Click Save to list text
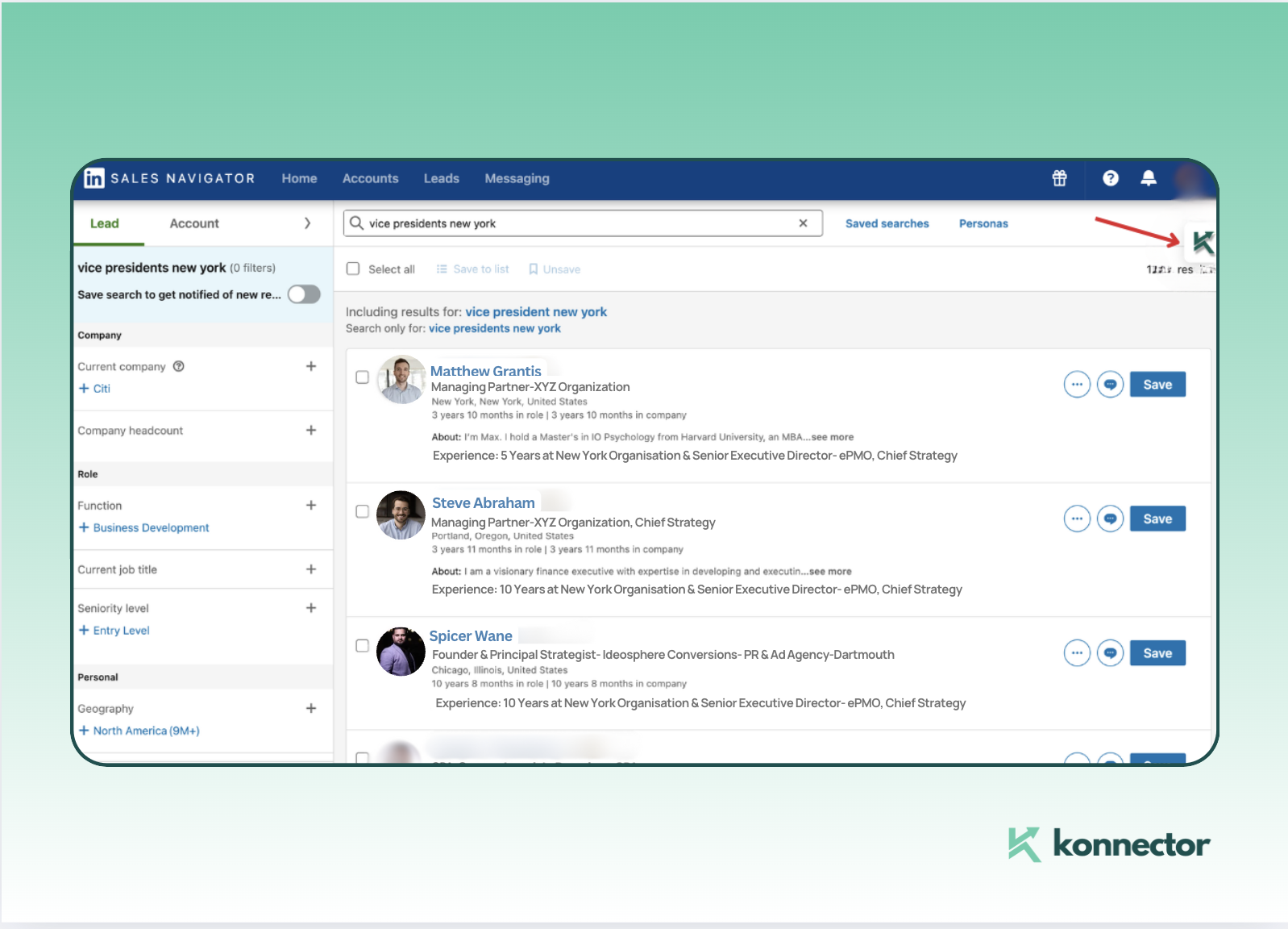The height and width of the screenshot is (929, 1288). (481, 269)
